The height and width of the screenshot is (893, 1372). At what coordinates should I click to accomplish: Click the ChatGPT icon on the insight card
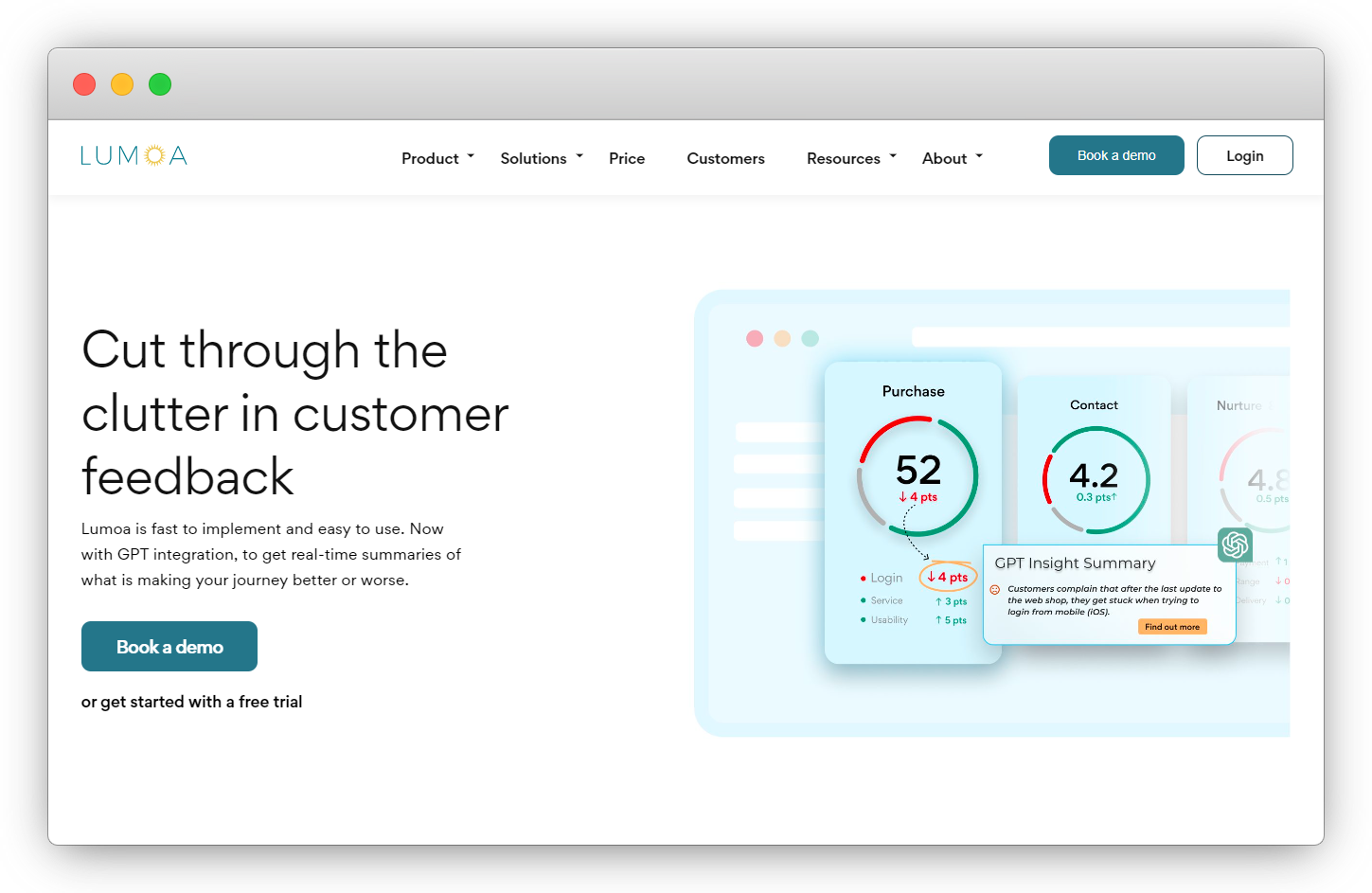(x=1235, y=545)
